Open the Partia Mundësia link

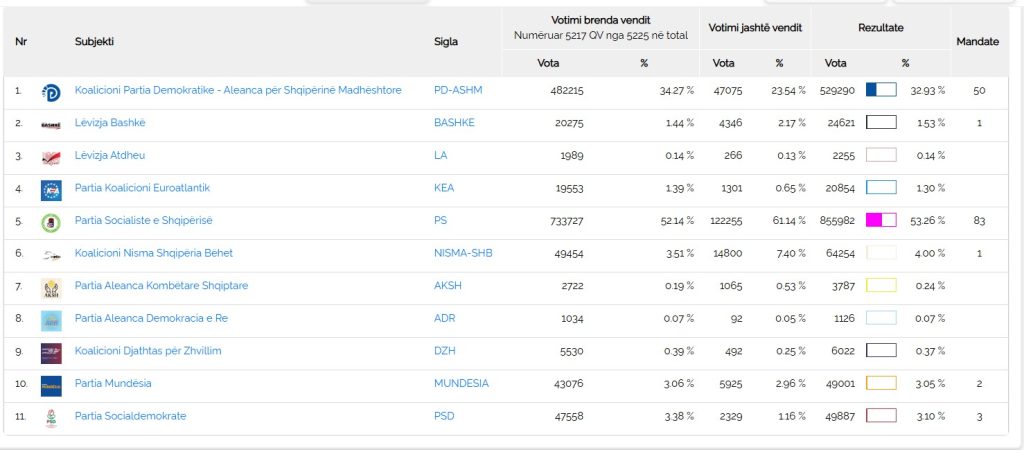click(113, 383)
